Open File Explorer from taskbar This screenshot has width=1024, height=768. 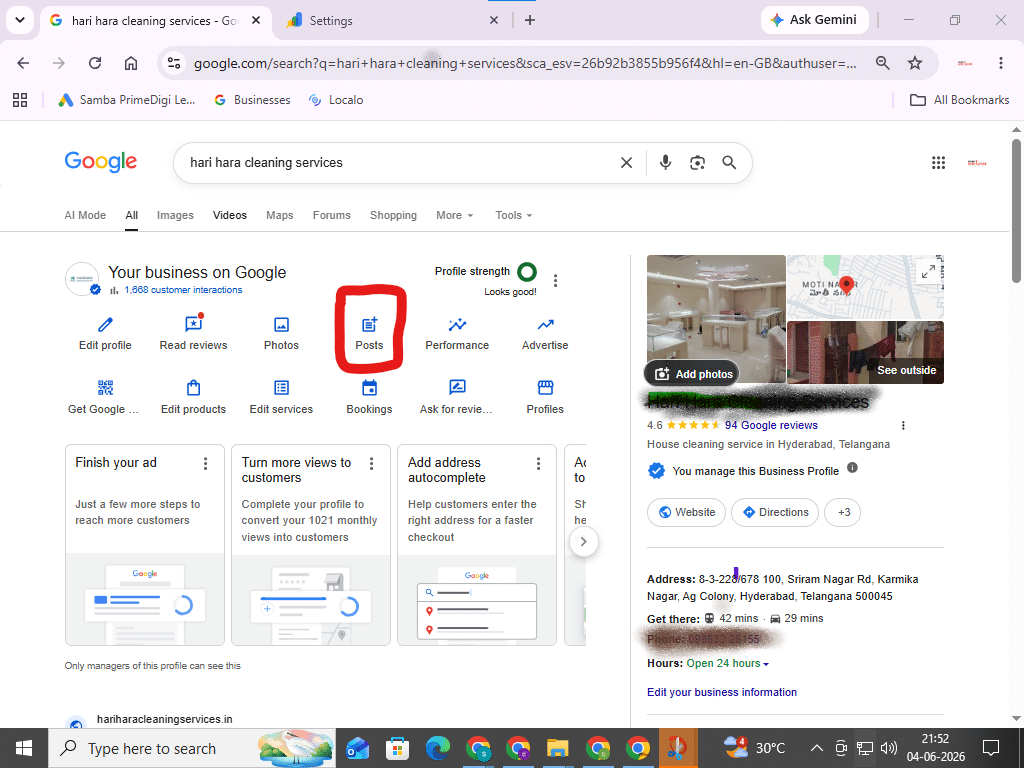point(557,748)
